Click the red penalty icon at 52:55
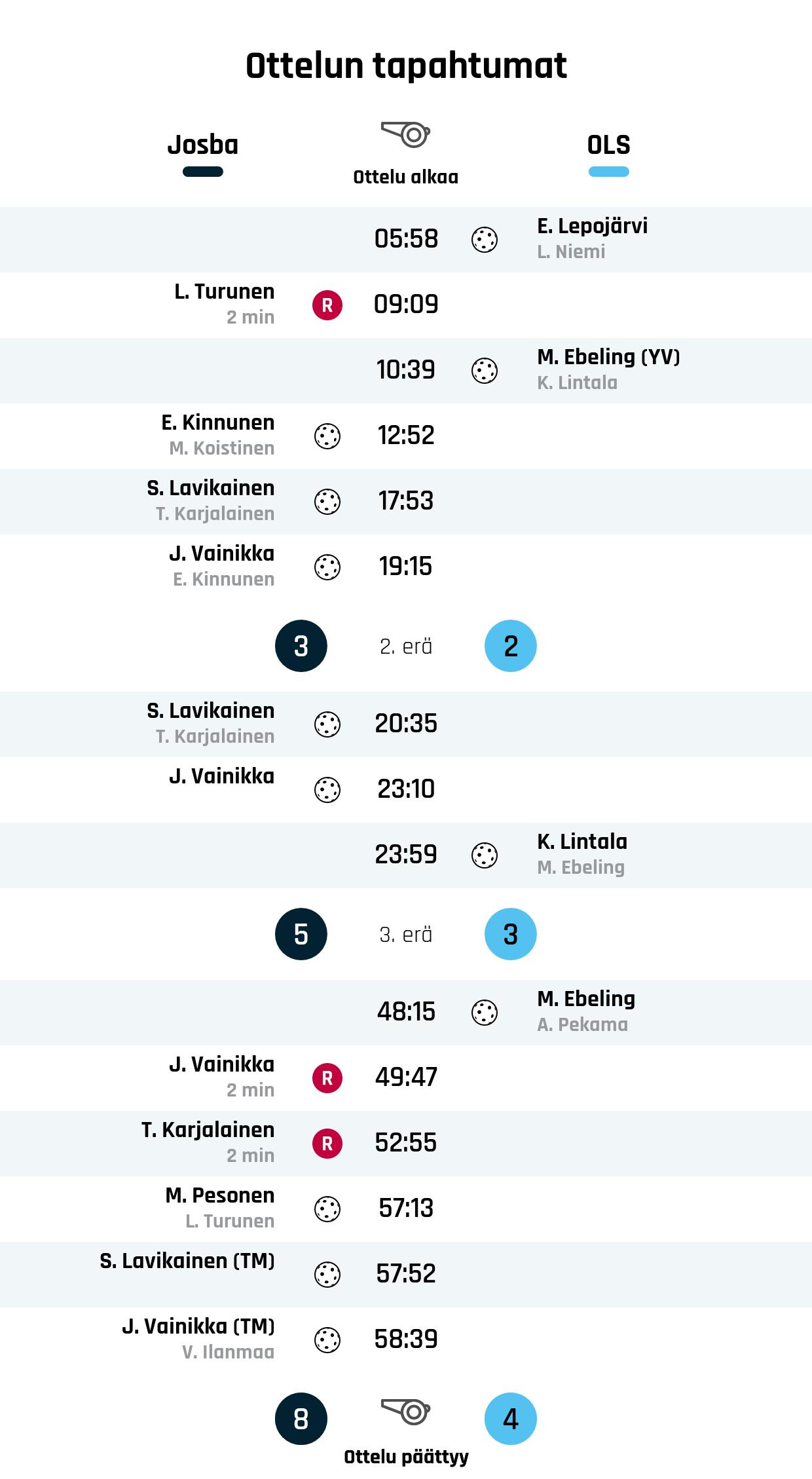 point(327,1144)
